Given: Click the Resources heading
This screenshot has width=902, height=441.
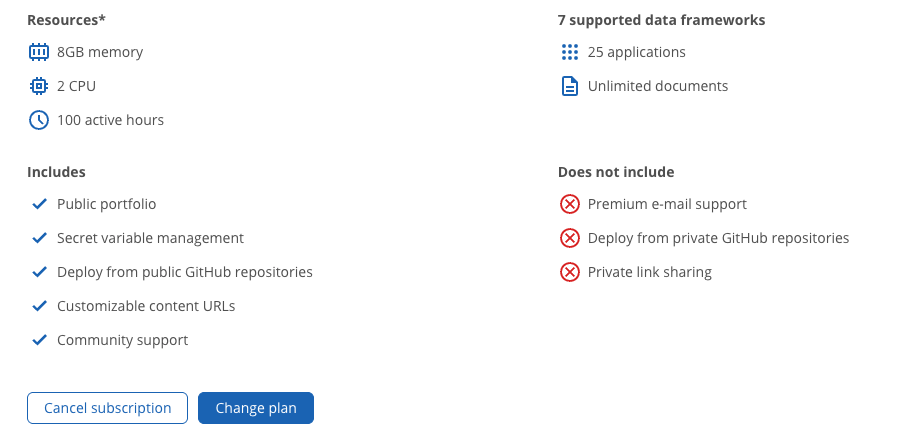Looking at the screenshot, I should tap(66, 20).
